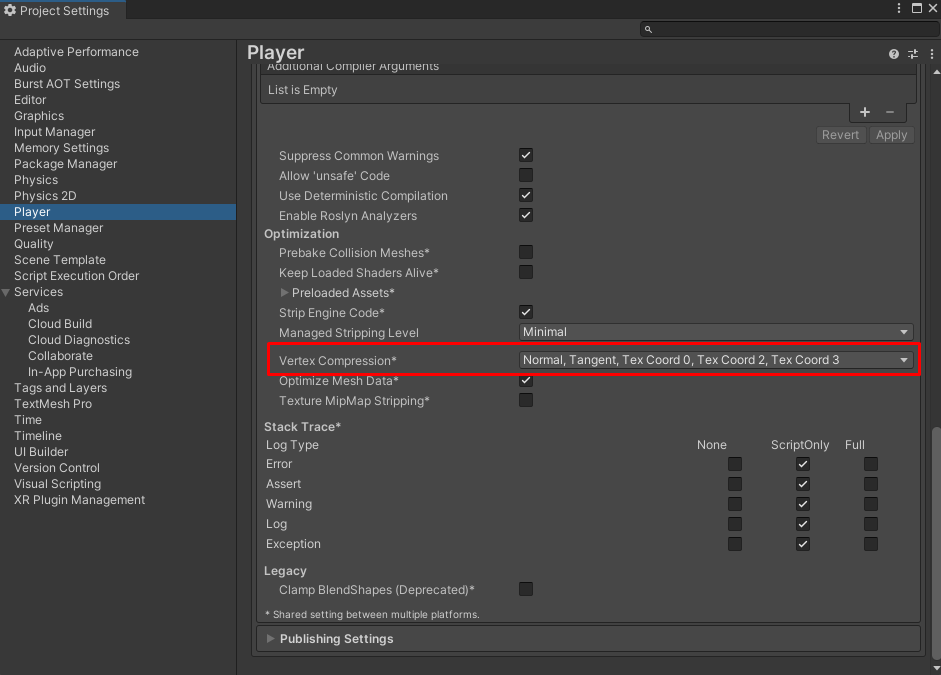Toggle Use Deterministic Compilation
941x675 pixels.
(526, 195)
